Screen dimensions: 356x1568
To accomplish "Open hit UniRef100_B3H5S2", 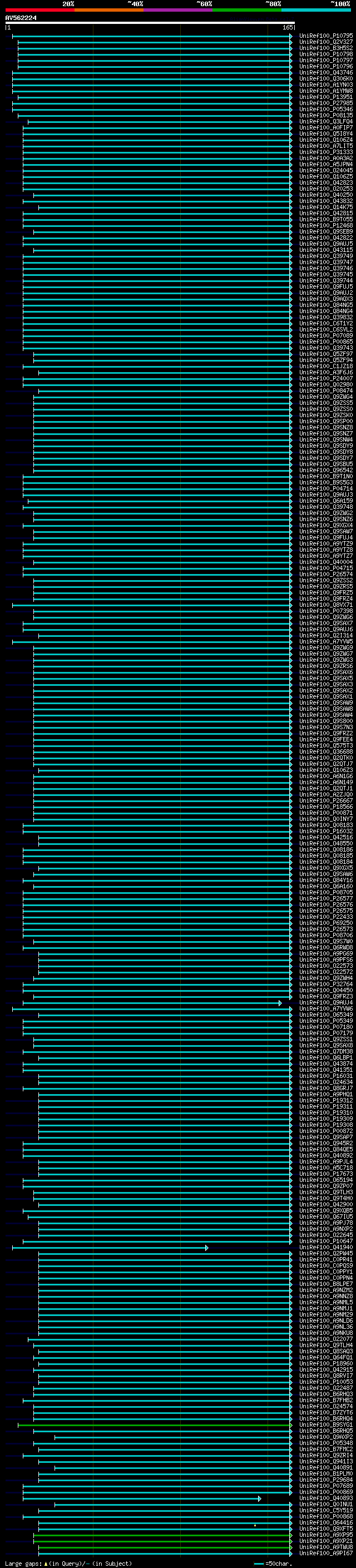I will [x=325, y=48].
